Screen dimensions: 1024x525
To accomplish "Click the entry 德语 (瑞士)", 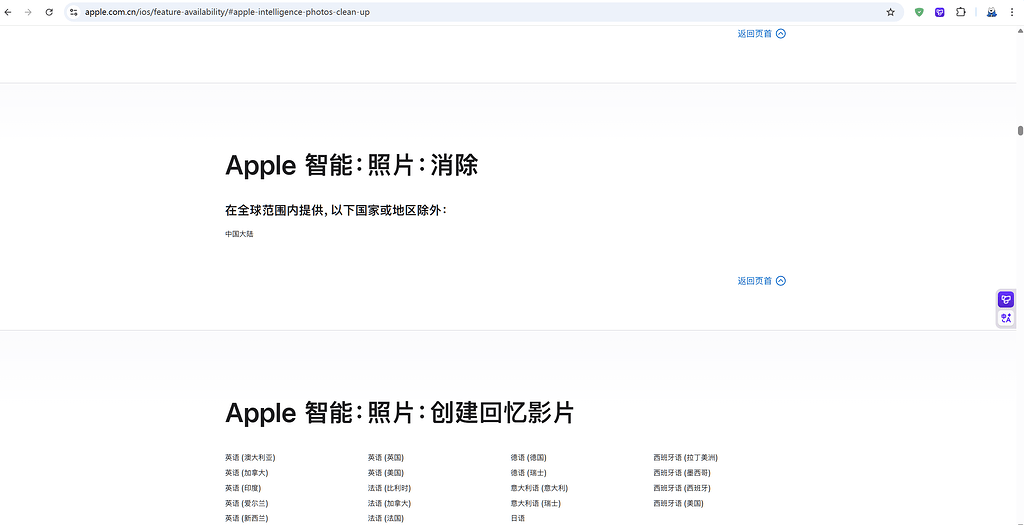I will coord(529,473).
